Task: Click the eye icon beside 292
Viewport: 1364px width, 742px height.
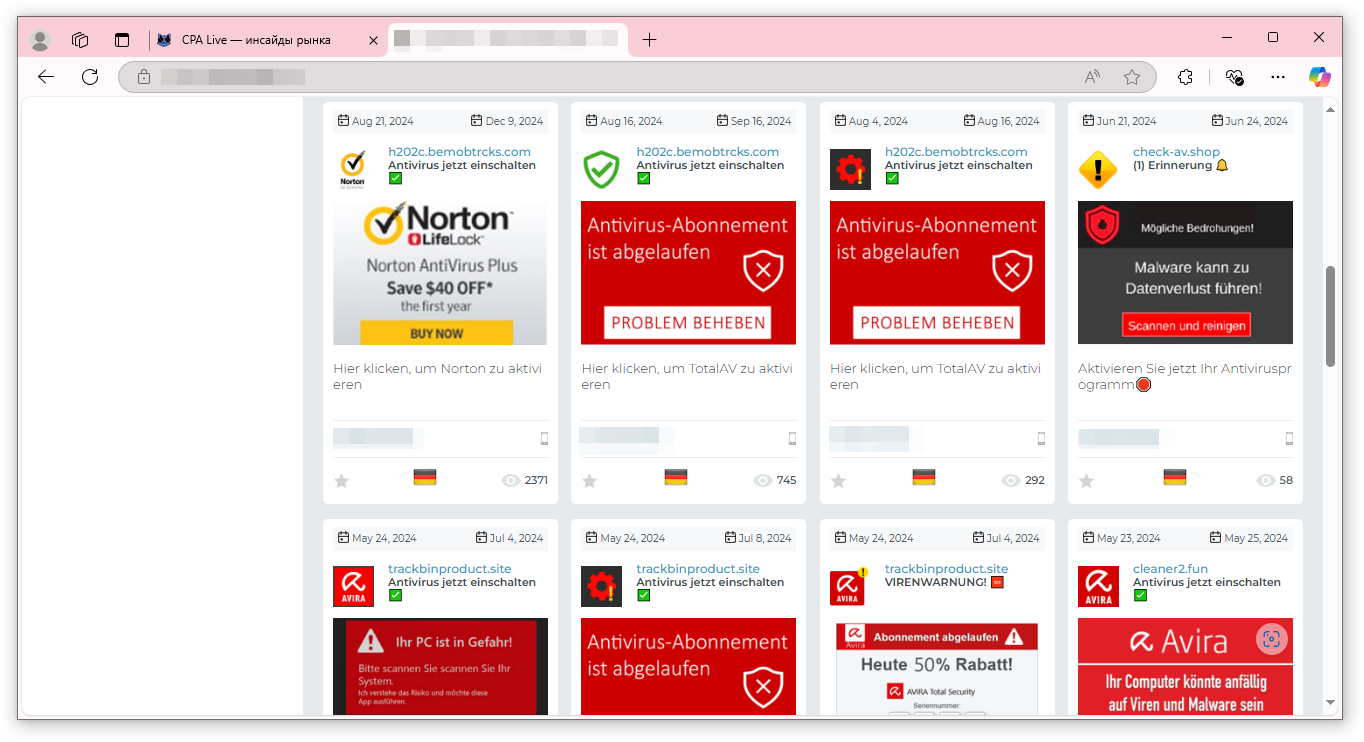Action: click(1011, 481)
